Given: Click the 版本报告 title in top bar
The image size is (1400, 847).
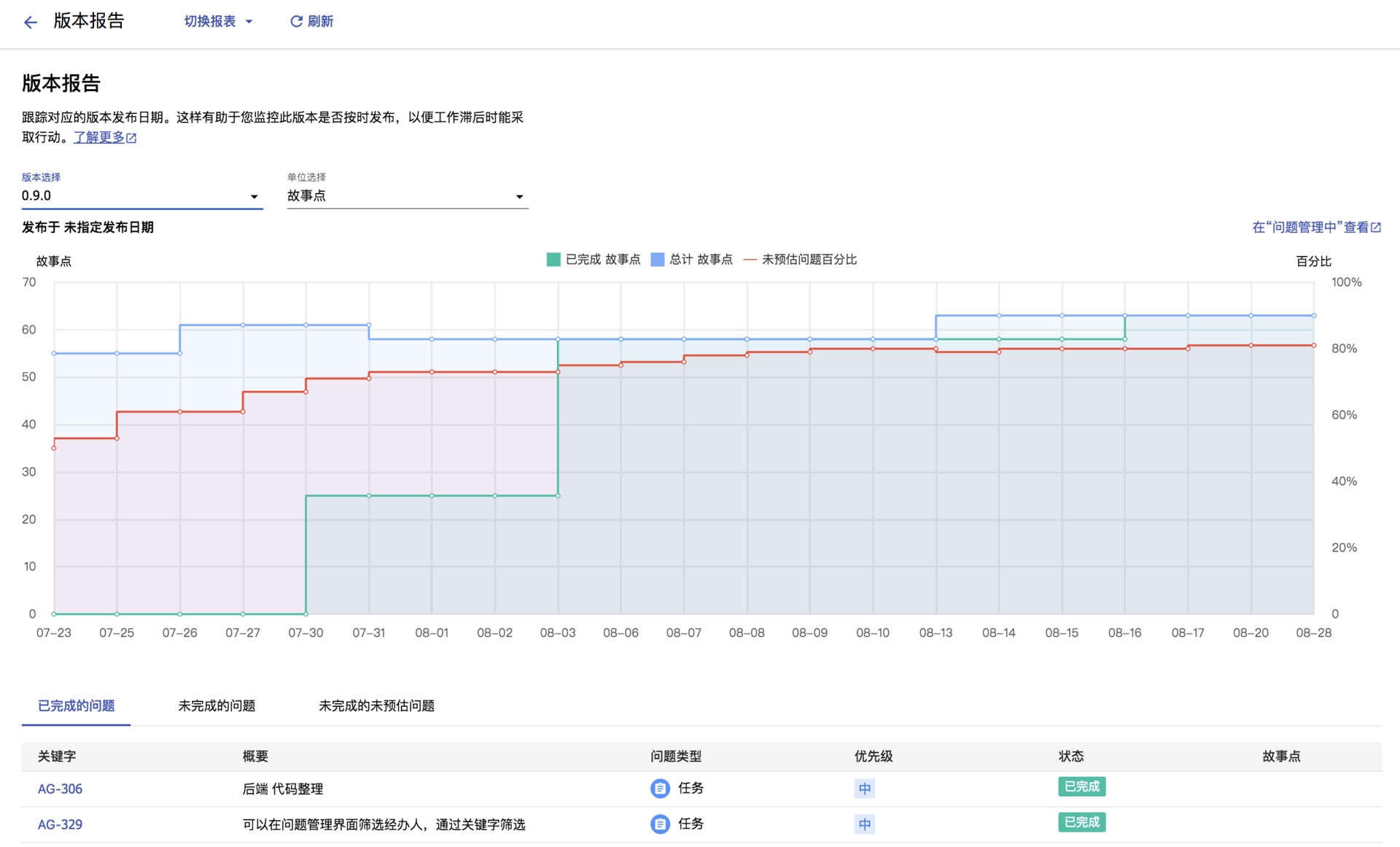Looking at the screenshot, I should (x=89, y=21).
